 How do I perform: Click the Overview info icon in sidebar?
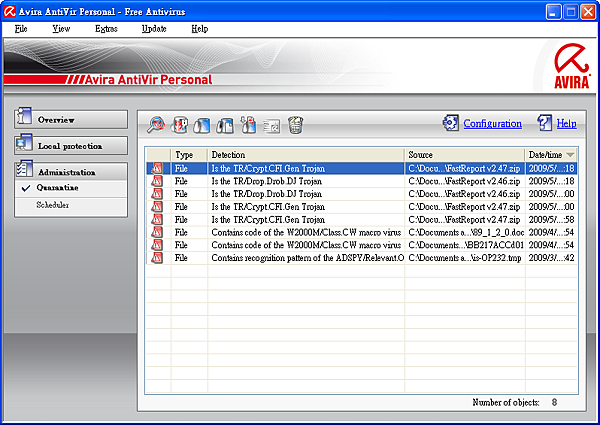(24, 116)
